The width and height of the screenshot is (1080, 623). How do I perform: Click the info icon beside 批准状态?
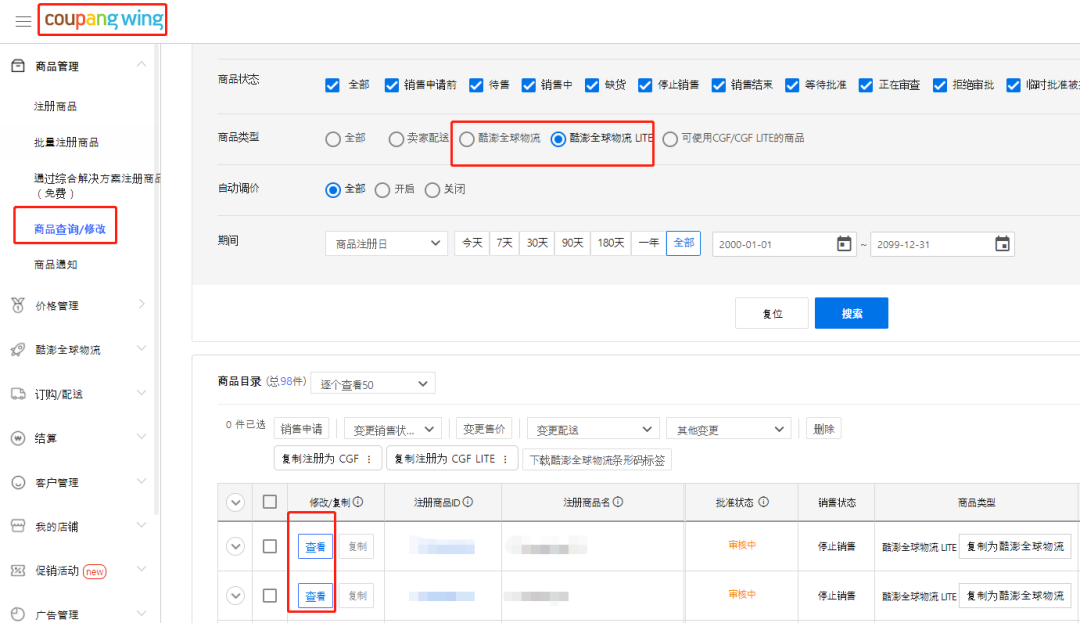(763, 502)
